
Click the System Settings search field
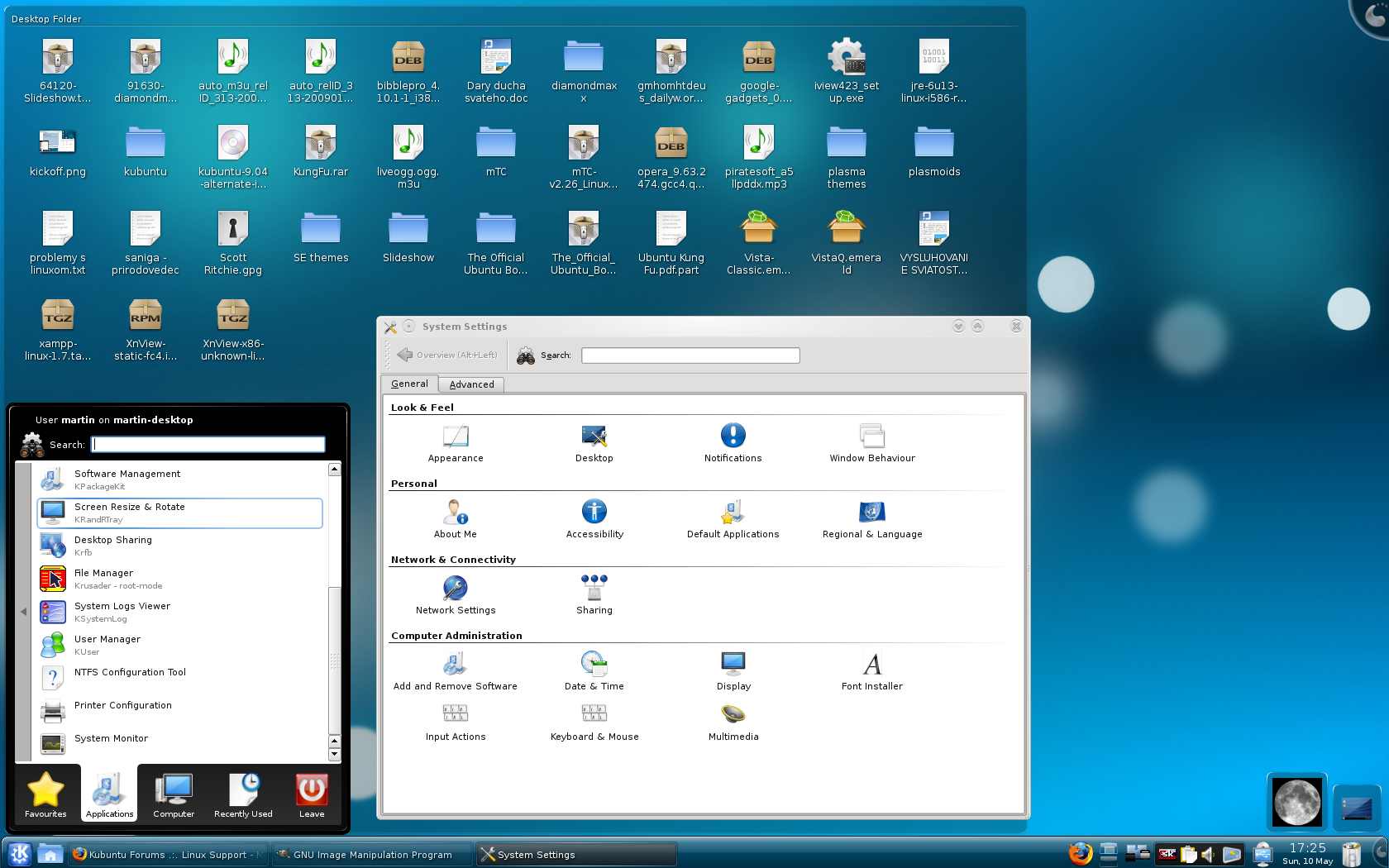690,355
